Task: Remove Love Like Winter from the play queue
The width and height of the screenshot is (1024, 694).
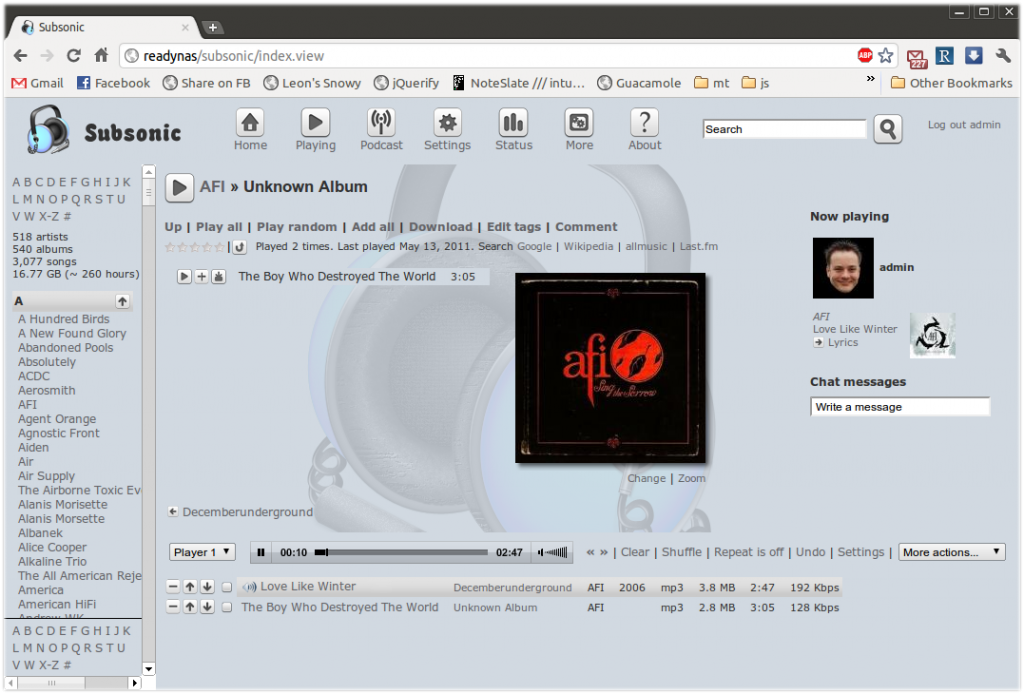Action: click(x=172, y=587)
